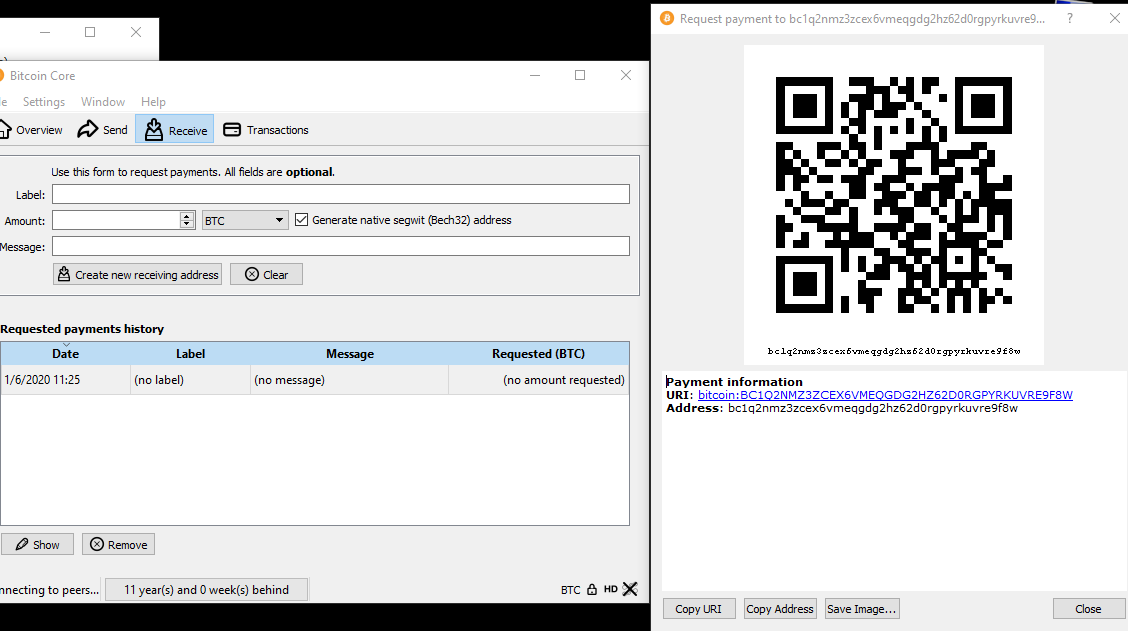The image size is (1128, 631).
Task: Increase amount with the up stepper arrow
Action: [187, 216]
